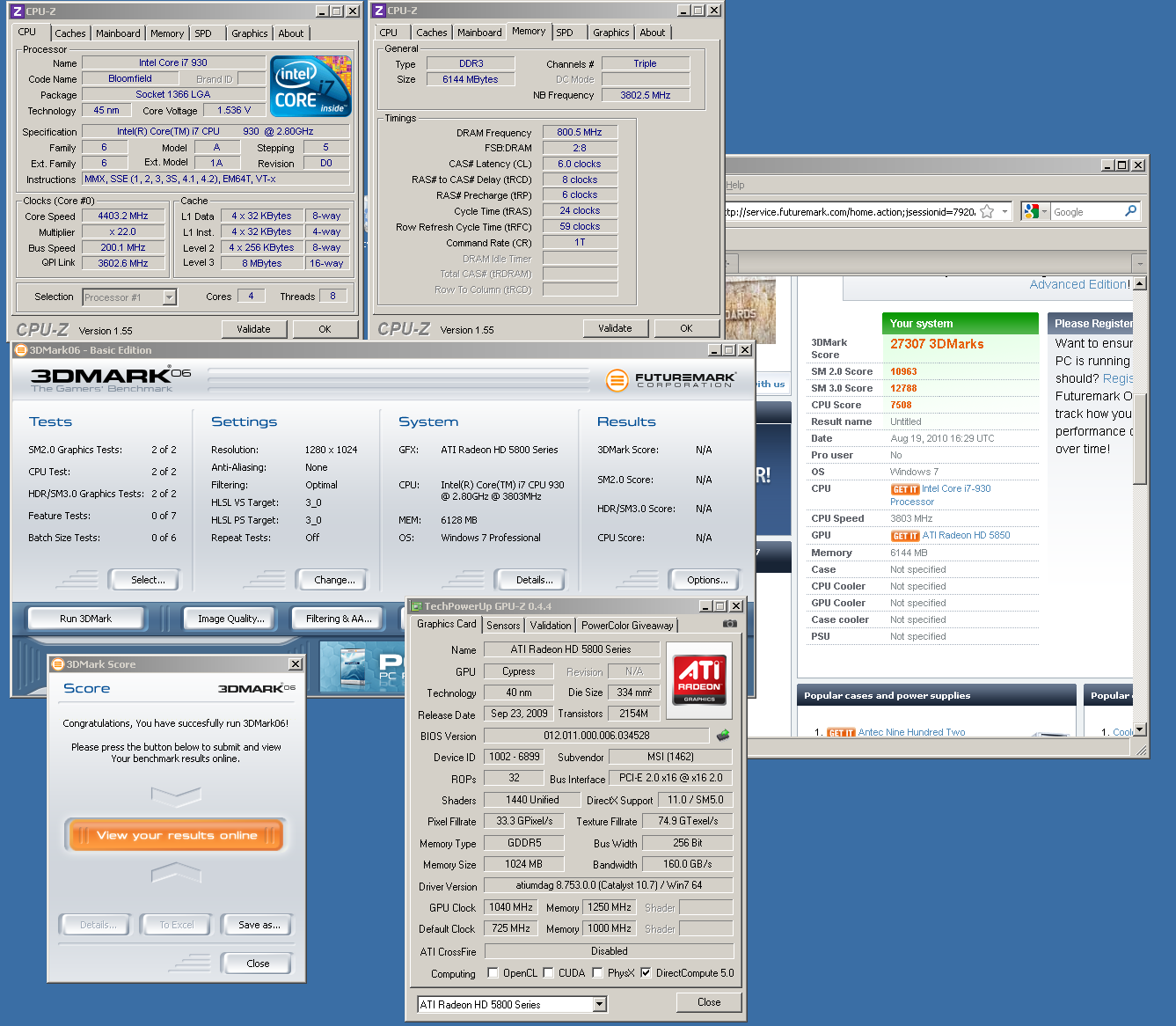Viewport: 1176px width, 1026px height.
Task: Click the 27307 3DMarks score text
Action: pos(937,344)
